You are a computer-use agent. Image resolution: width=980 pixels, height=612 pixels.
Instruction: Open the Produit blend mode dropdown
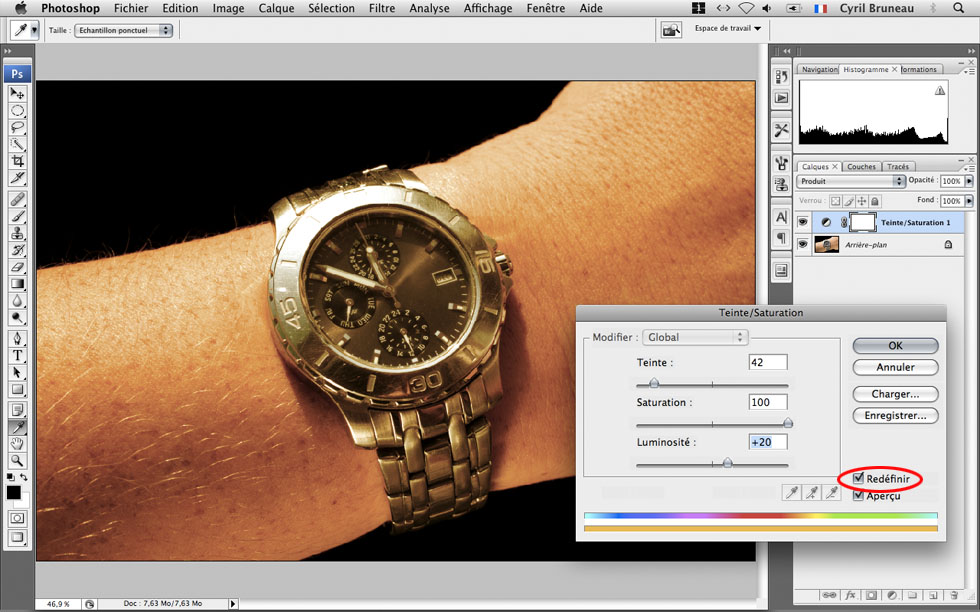click(x=851, y=181)
